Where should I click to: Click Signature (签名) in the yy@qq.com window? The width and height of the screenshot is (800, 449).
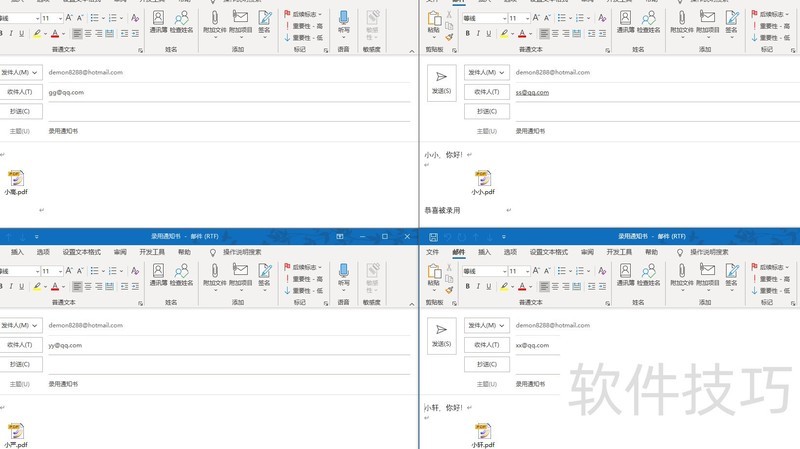[x=264, y=277]
